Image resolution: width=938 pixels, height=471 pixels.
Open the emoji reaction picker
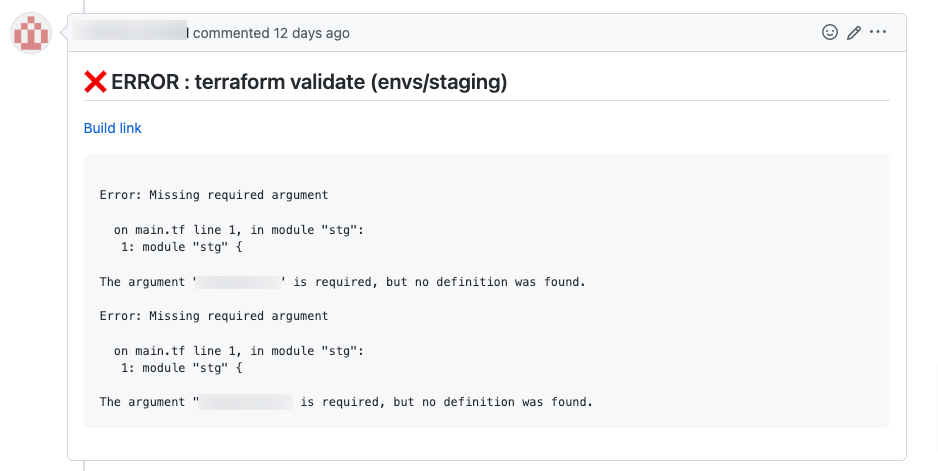[829, 32]
